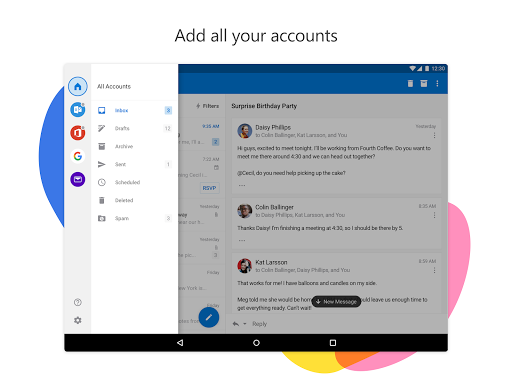Delete the conversation with trash icon

pos(410,83)
